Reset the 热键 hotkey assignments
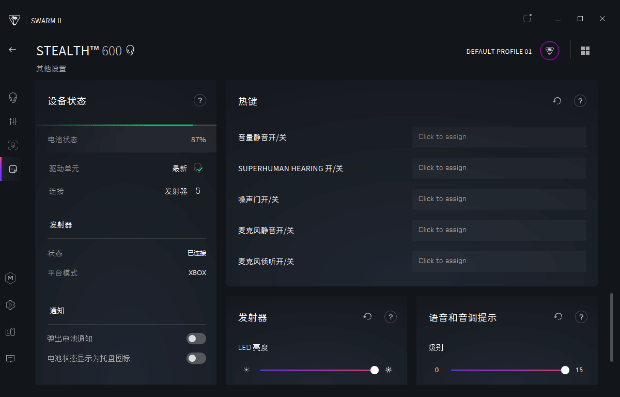 click(557, 101)
